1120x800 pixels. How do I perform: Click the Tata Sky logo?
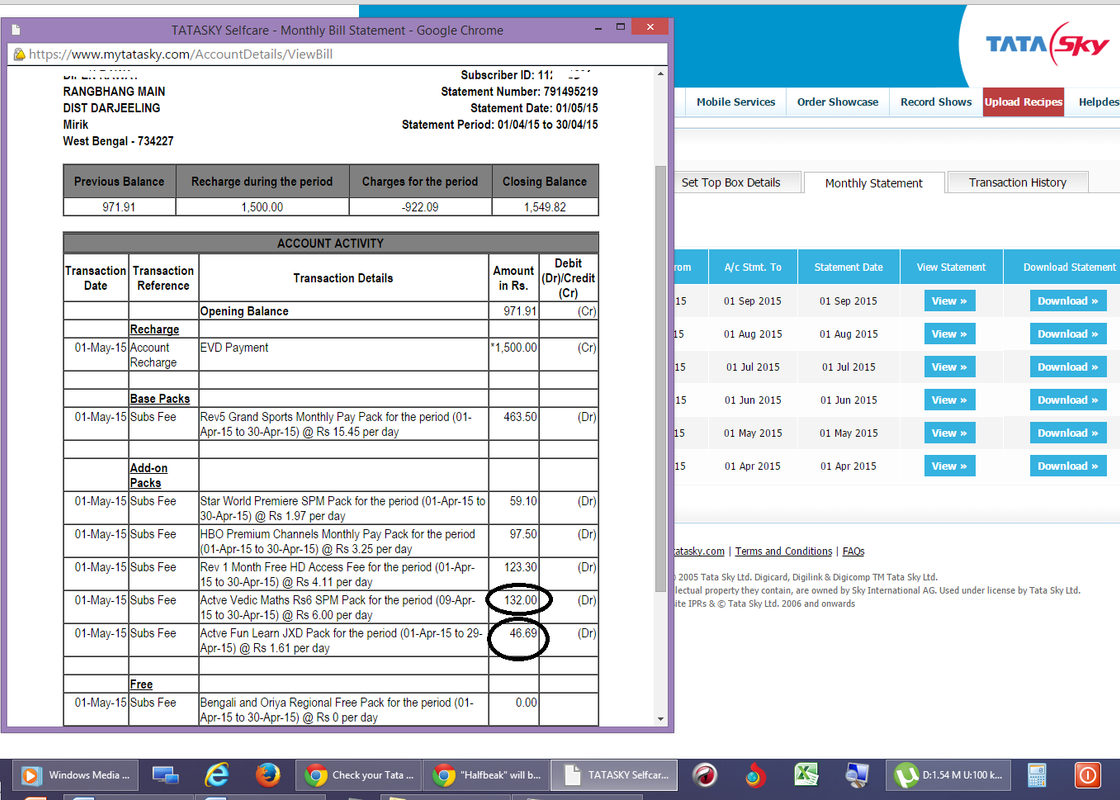pyautogui.click(x=1046, y=44)
